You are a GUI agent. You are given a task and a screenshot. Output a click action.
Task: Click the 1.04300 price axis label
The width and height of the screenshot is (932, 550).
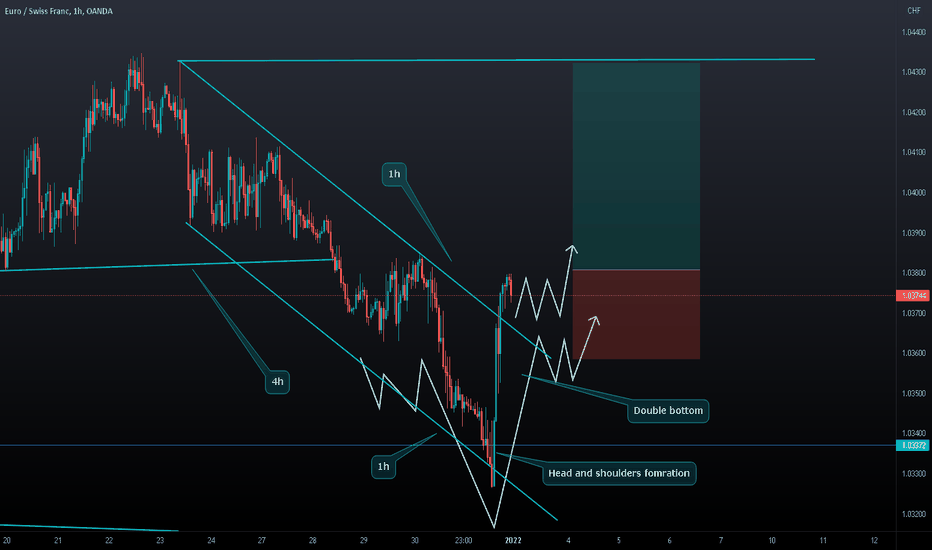click(914, 72)
